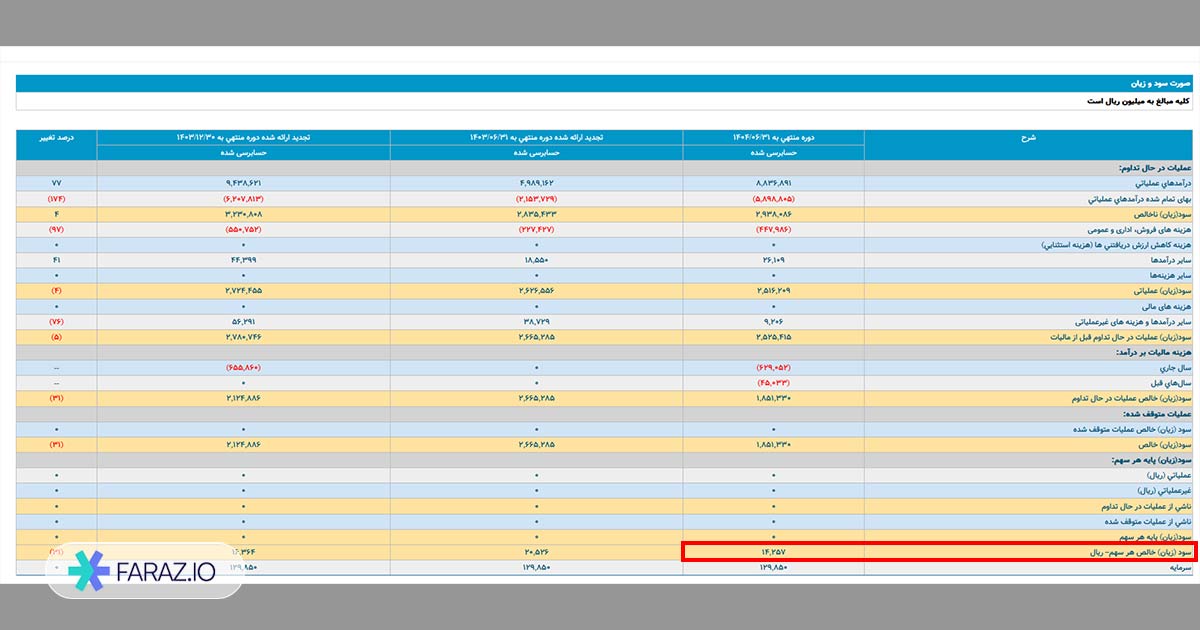Click operating revenue value ۸,۸۳۶,۸۹۱

(774, 184)
